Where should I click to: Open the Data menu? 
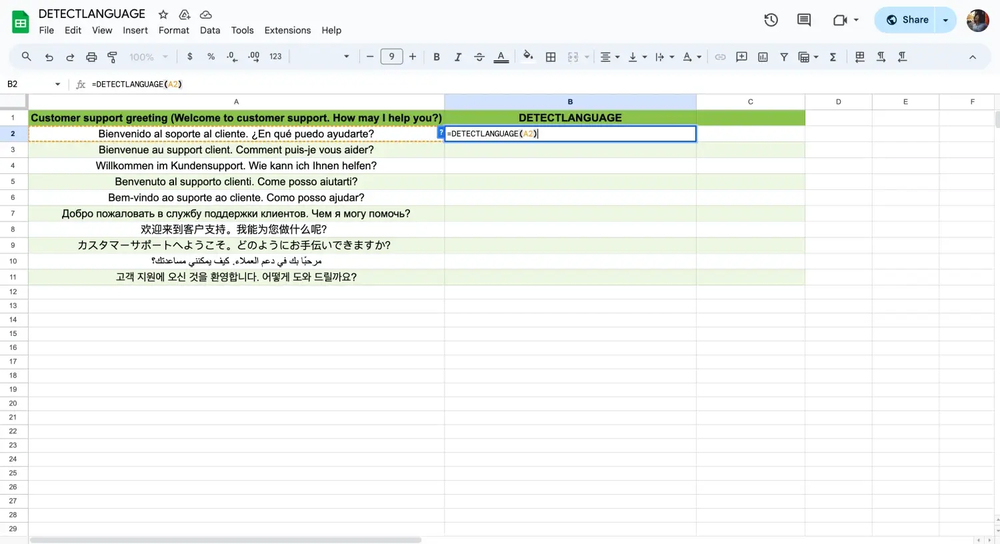[x=210, y=31]
